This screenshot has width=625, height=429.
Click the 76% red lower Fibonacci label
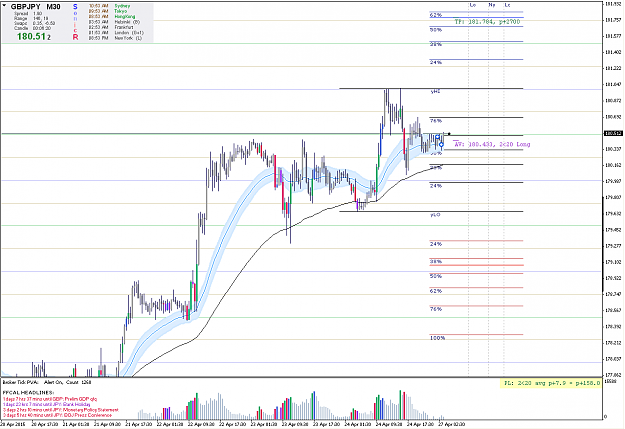click(x=436, y=309)
